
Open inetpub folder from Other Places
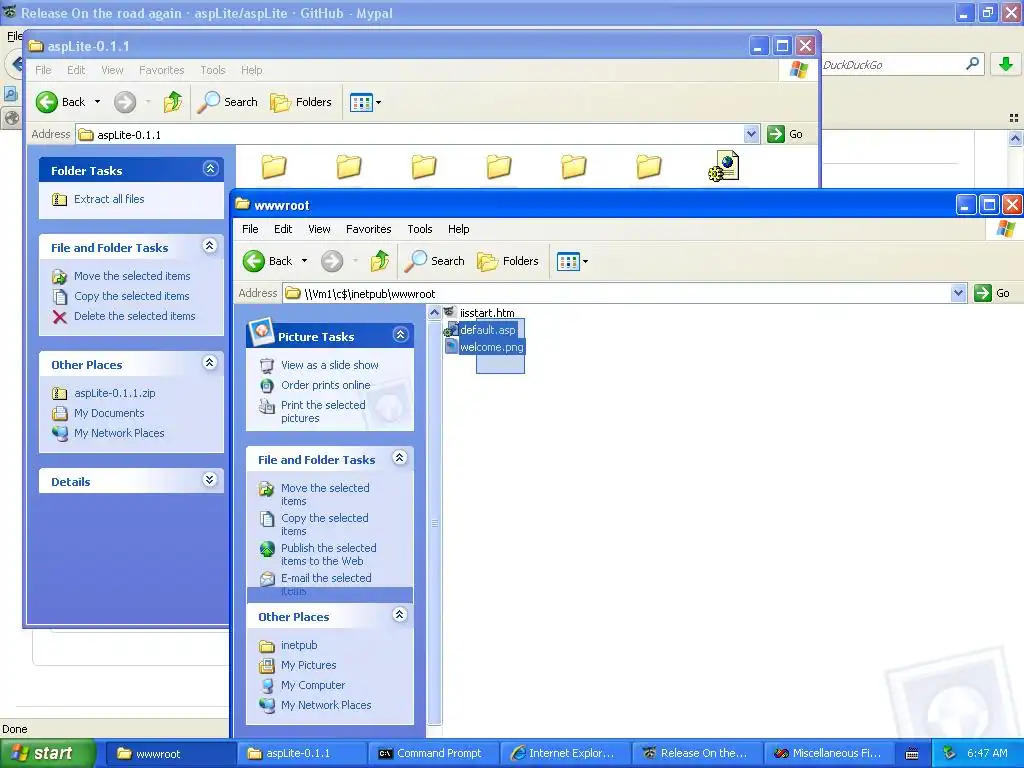298,645
